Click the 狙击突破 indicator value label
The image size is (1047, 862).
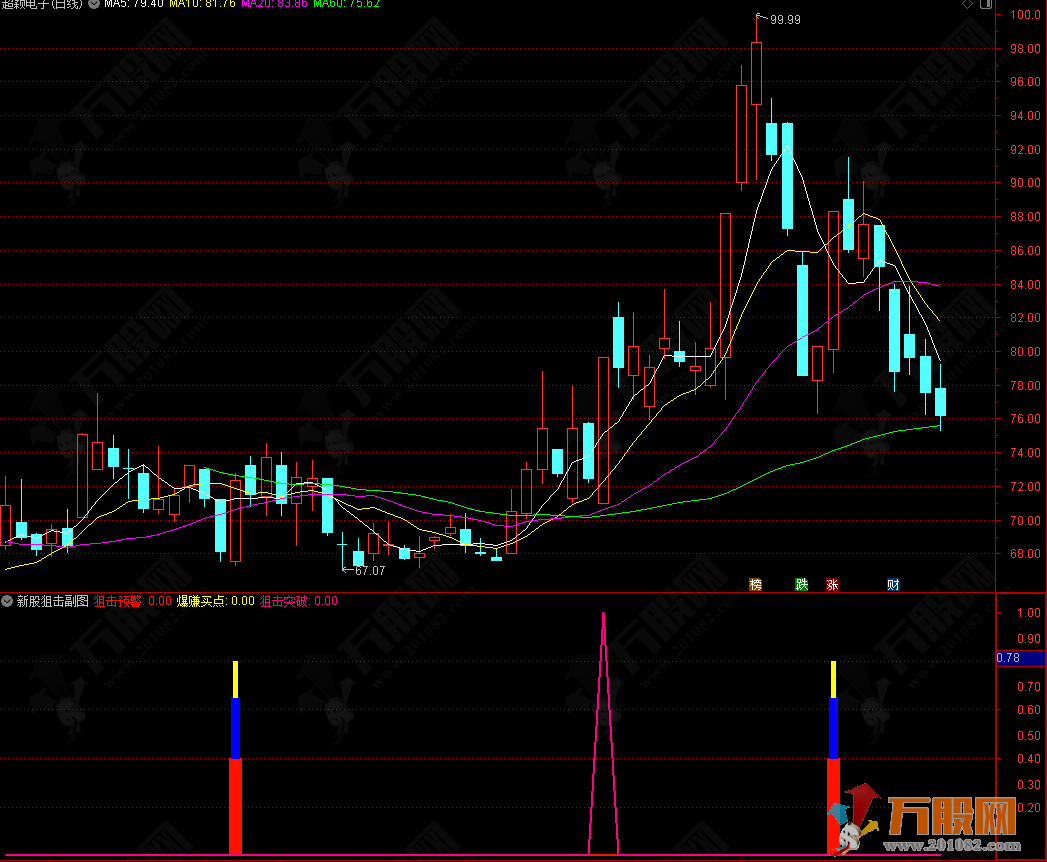298,601
